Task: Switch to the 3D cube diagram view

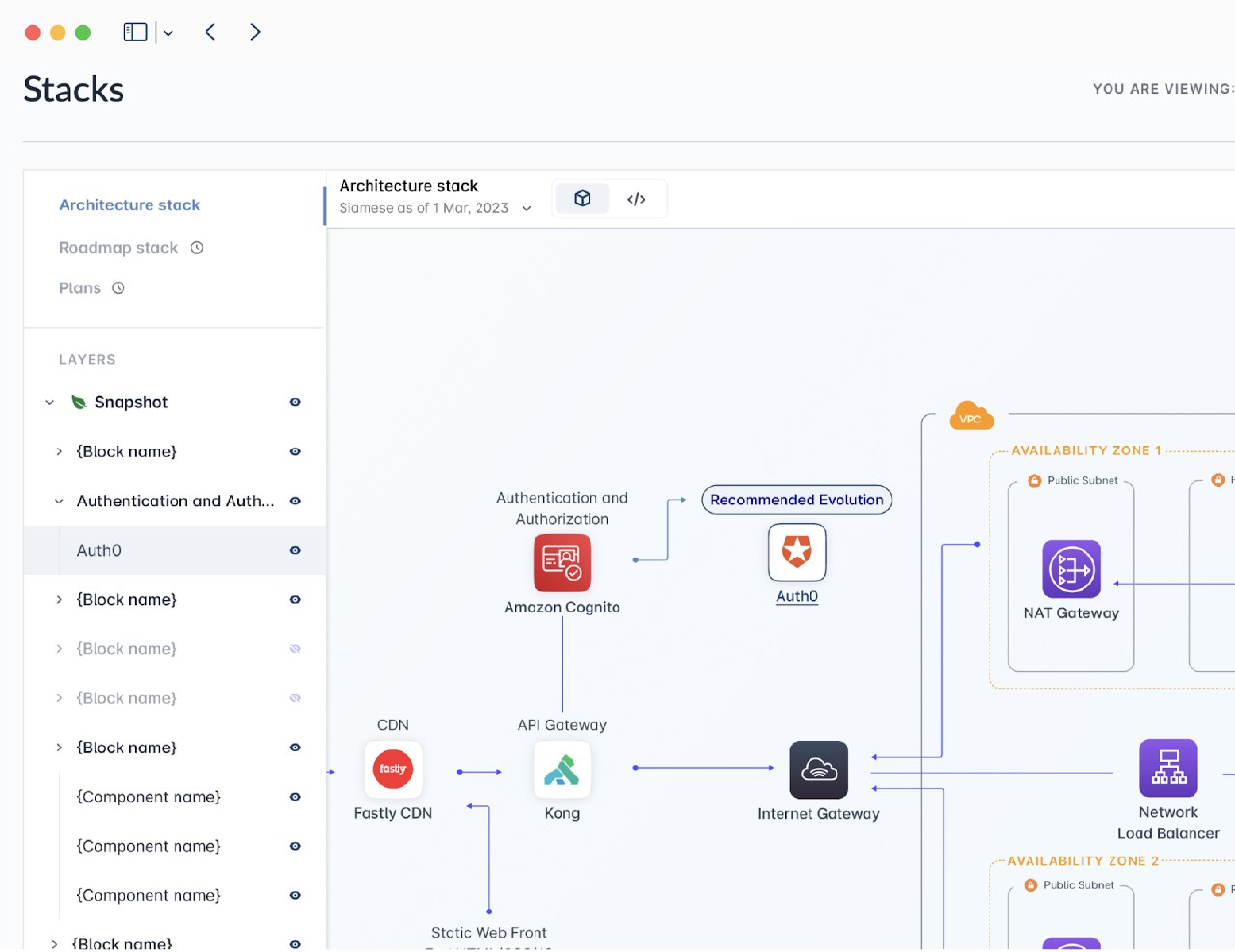Action: point(582,199)
